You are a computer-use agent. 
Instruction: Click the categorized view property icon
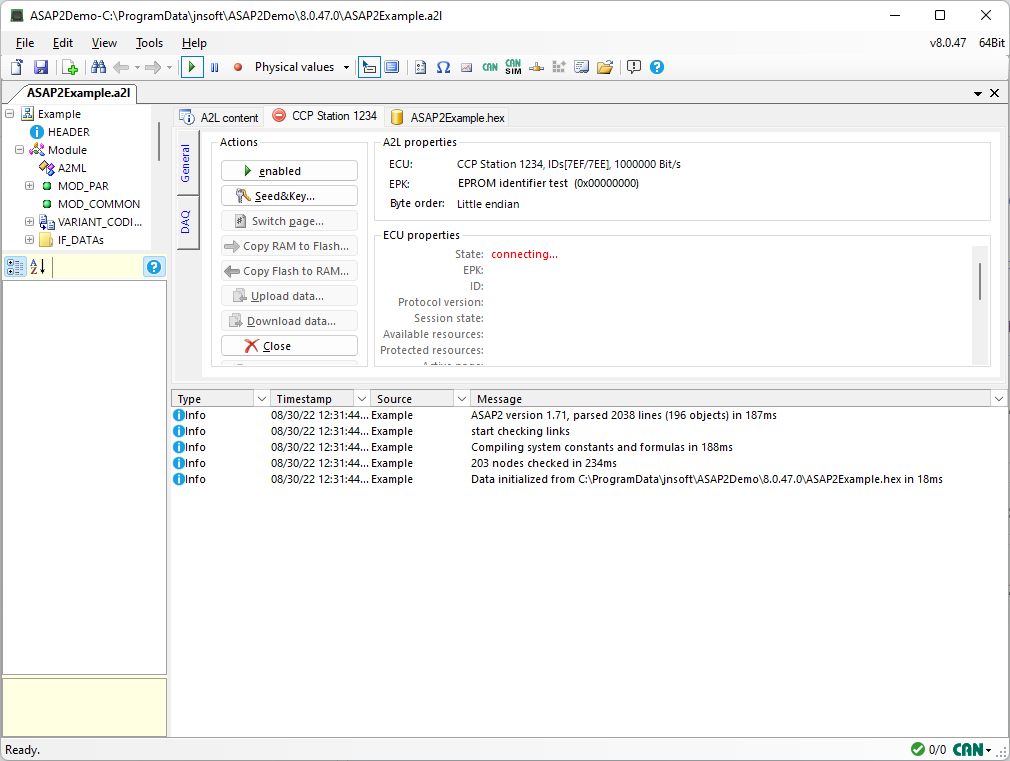(x=15, y=267)
